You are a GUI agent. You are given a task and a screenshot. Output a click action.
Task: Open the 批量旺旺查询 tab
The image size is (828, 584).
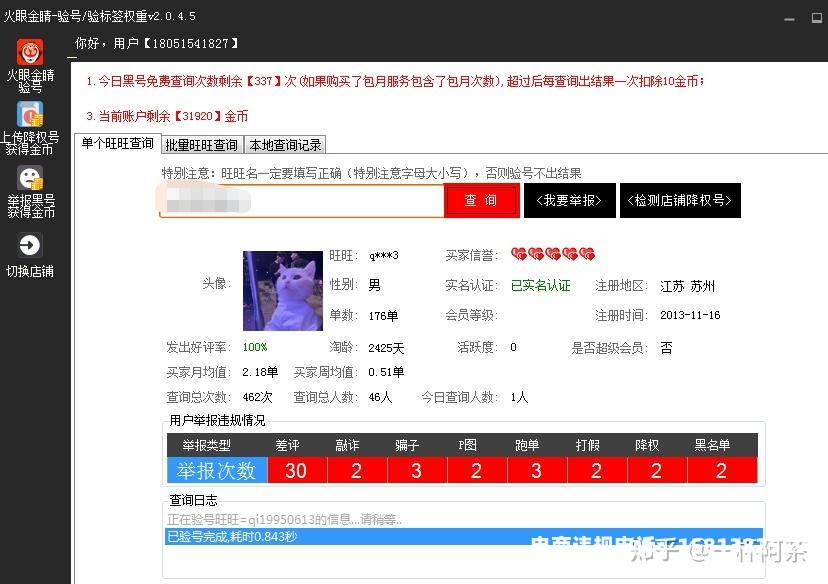click(201, 145)
